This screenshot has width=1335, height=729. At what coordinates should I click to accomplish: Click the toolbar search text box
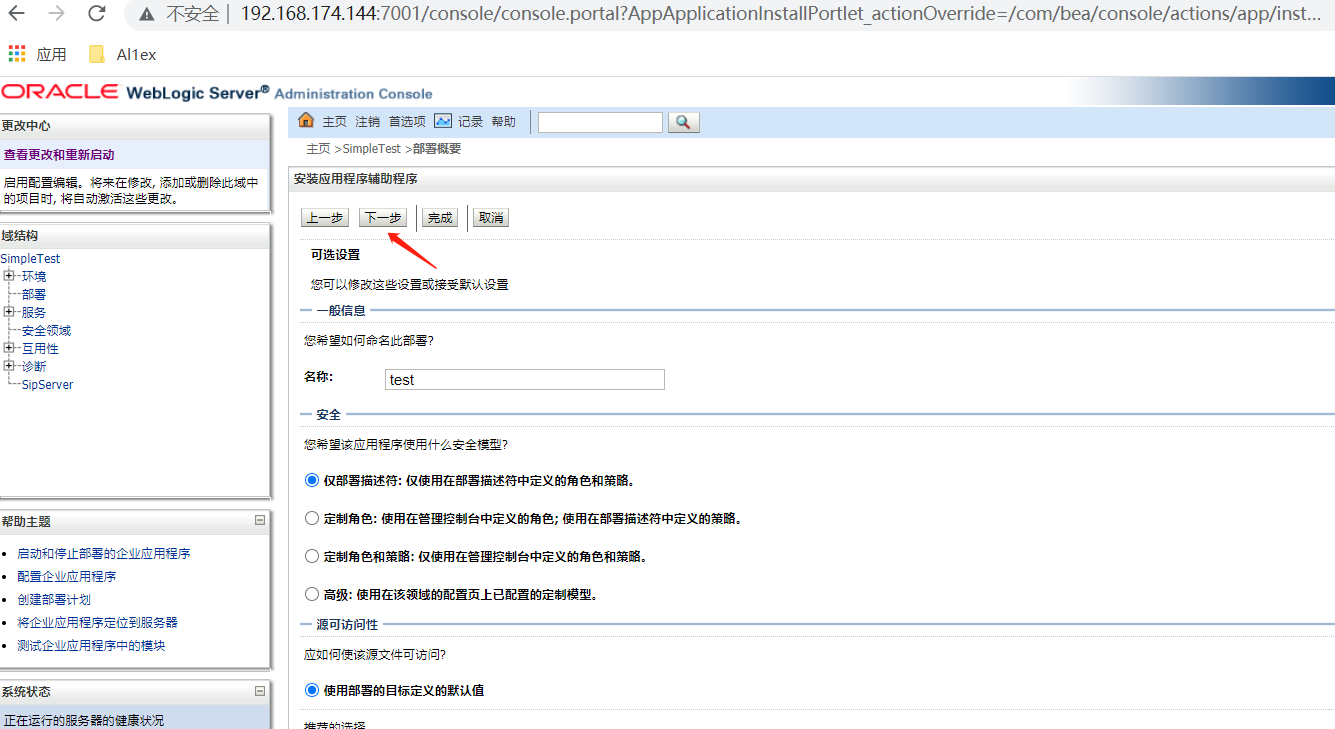pos(600,122)
